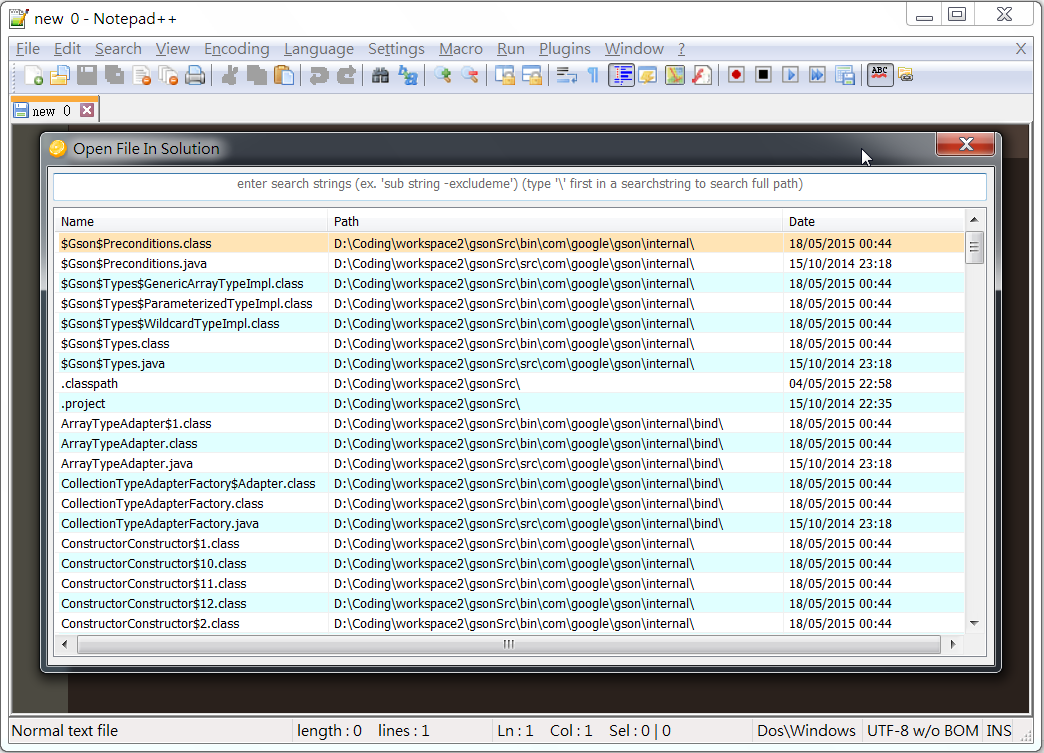Sort list by the Date column header
Screen dimensions: 1044x753
point(874,221)
